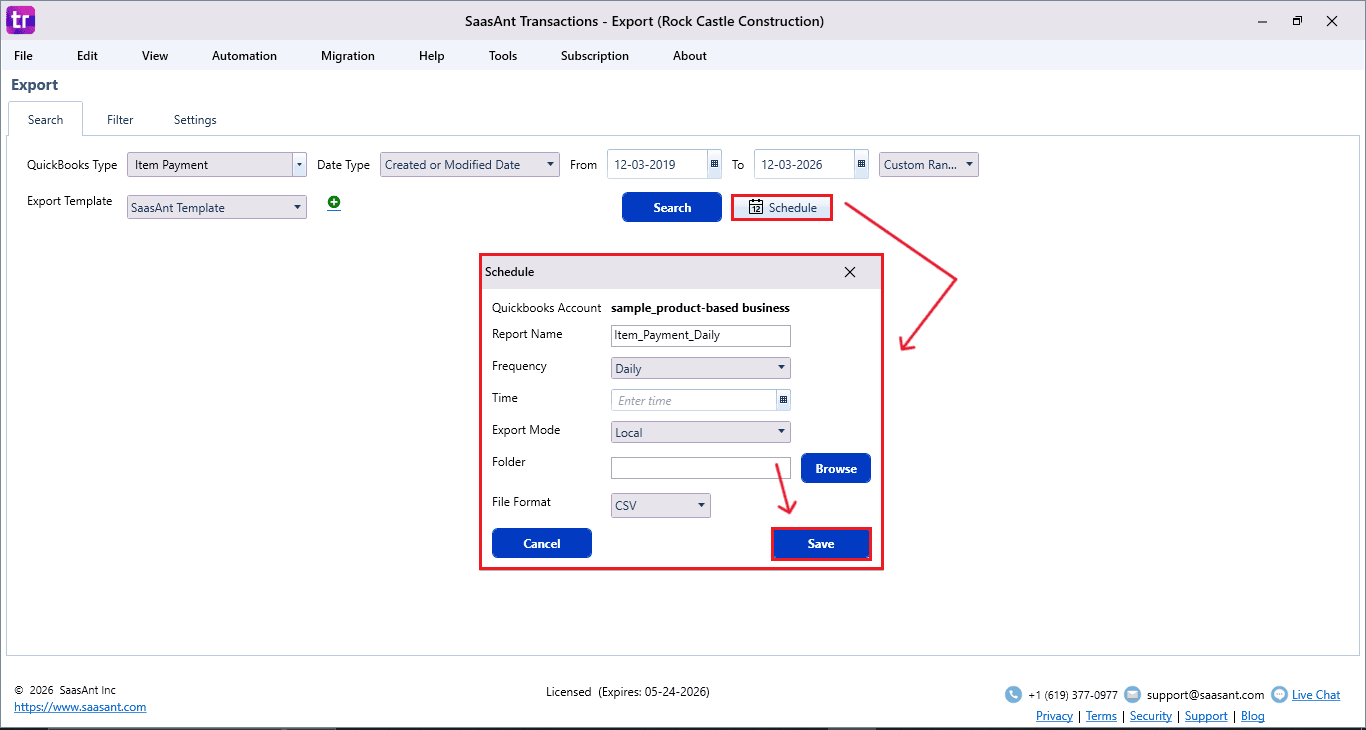Click the Report Name text field
The image size is (1366, 730).
[x=700, y=336]
